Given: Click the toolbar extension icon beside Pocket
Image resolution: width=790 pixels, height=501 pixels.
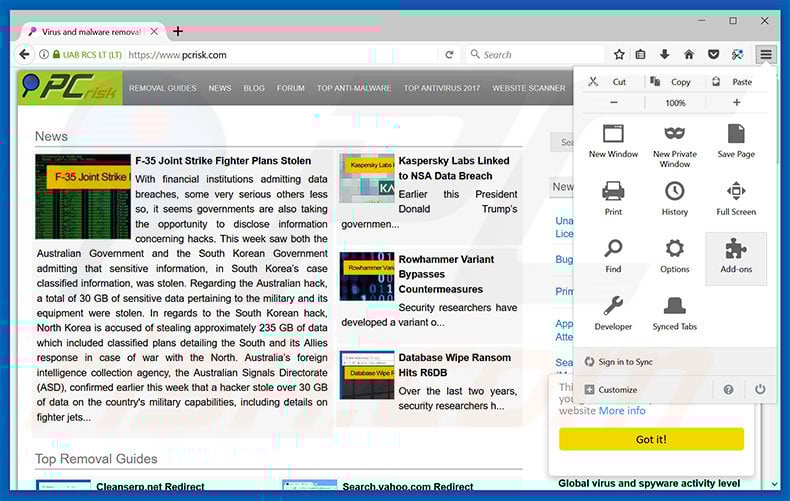Looking at the screenshot, I should point(738,54).
